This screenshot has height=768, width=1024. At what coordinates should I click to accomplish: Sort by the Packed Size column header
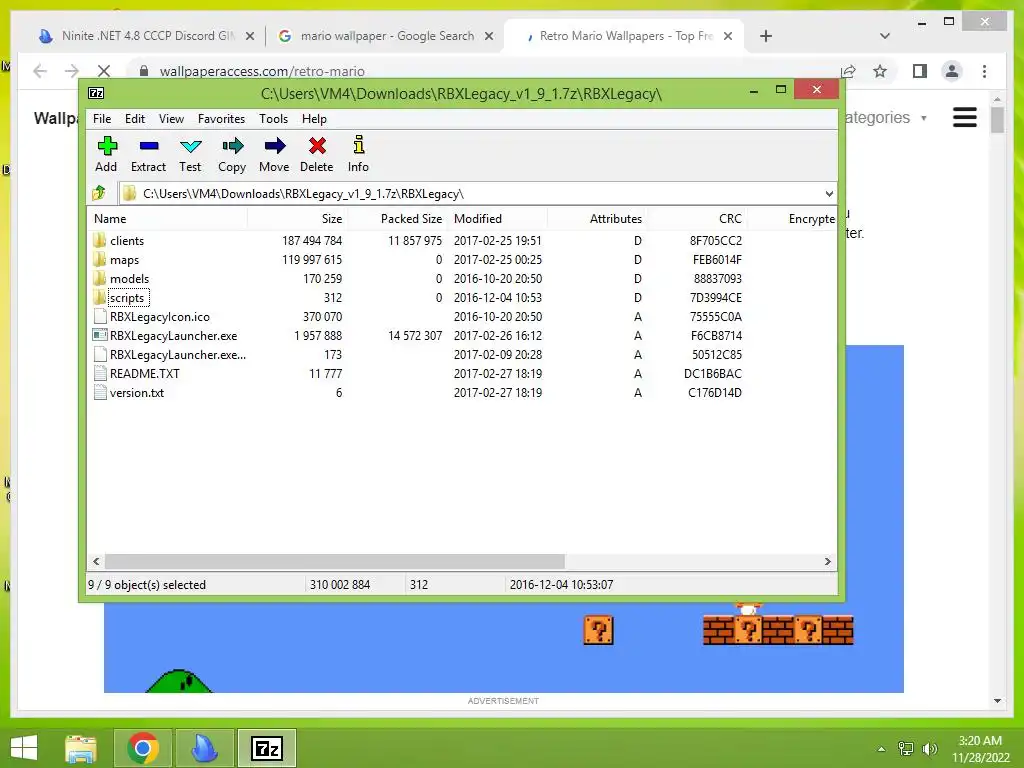pos(398,219)
